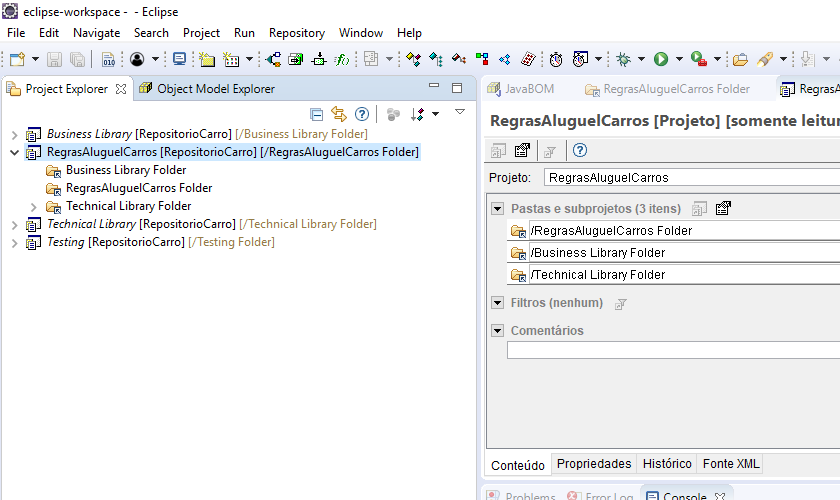840x500 pixels.
Task: Click Project Explorer help question icon
Action: 362,114
